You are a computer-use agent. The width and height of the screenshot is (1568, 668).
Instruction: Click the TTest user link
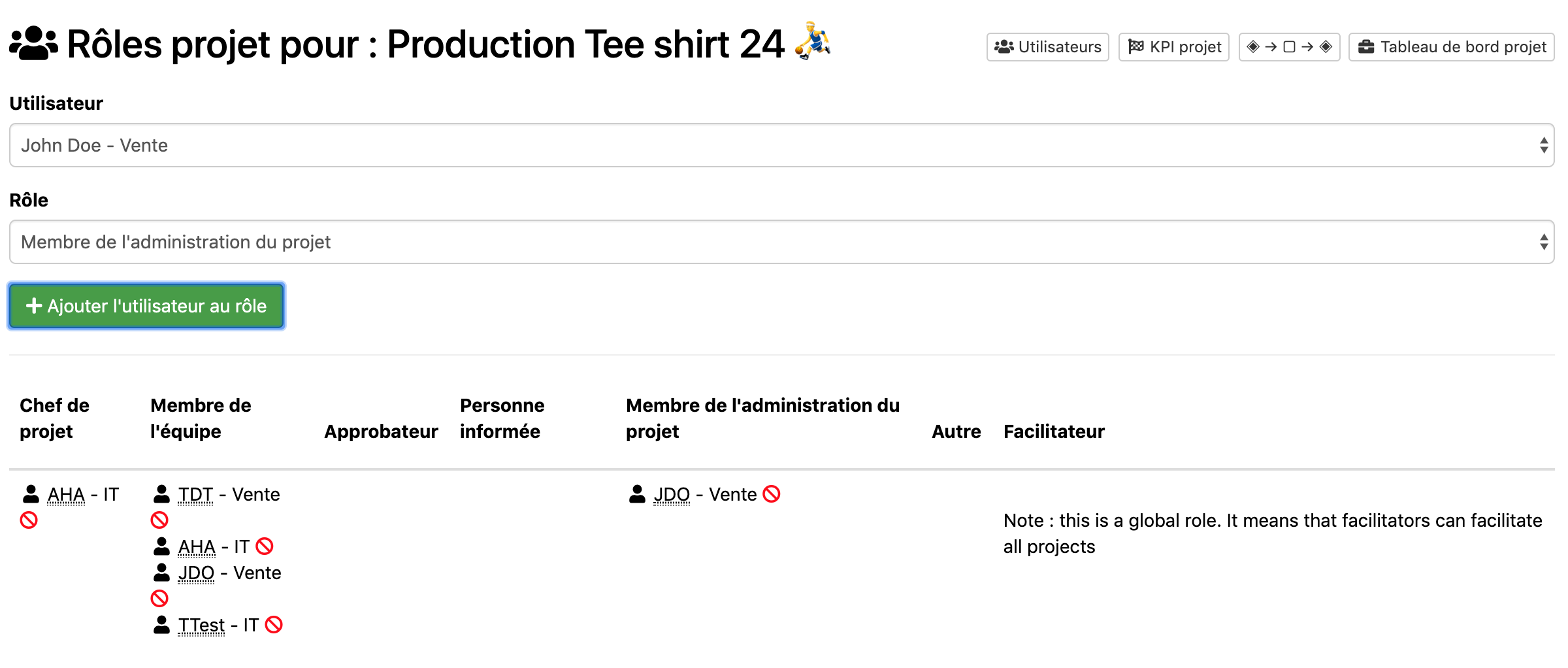[201, 626]
